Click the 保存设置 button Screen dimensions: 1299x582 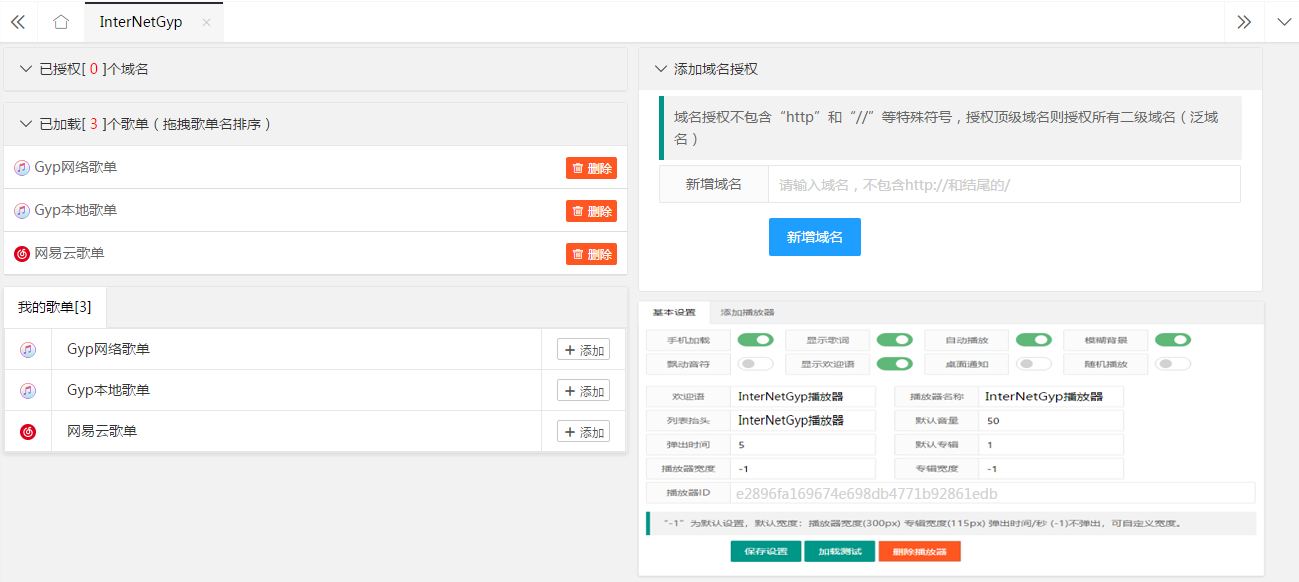[765, 551]
